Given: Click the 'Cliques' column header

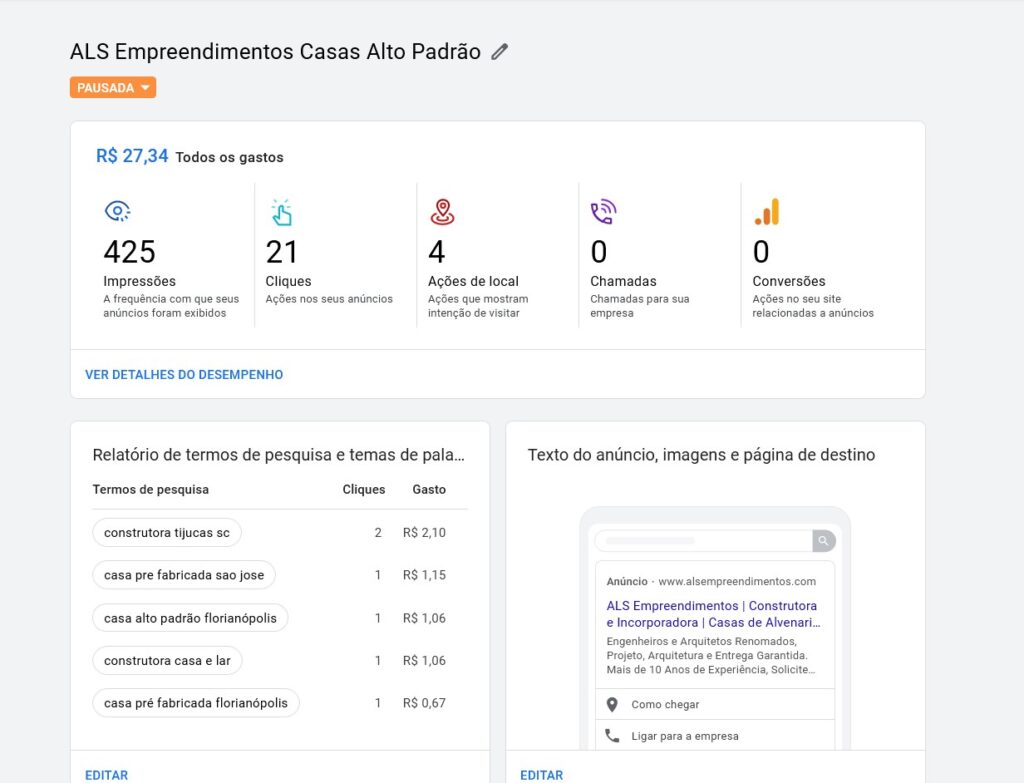Looking at the screenshot, I should (364, 490).
